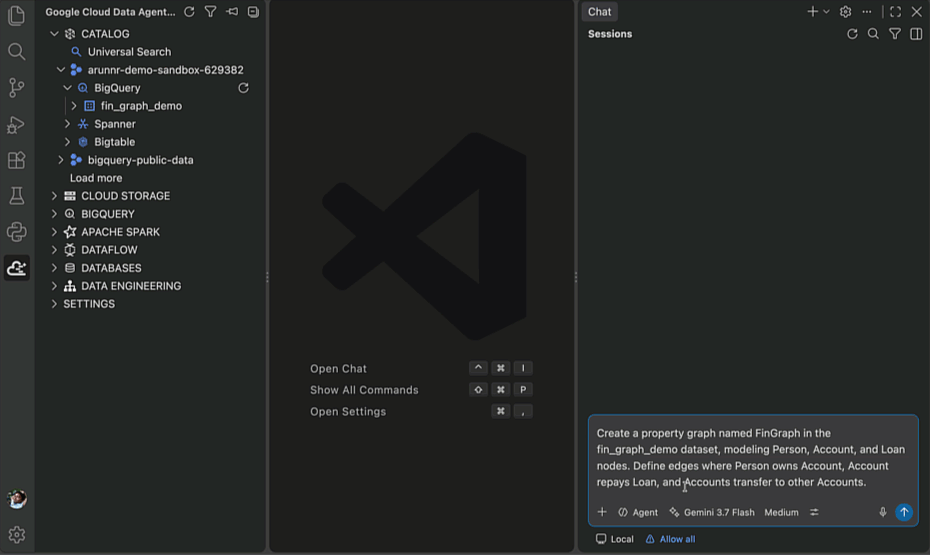Click inside the chat prompt text area
The image size is (930, 555).
click(752, 457)
